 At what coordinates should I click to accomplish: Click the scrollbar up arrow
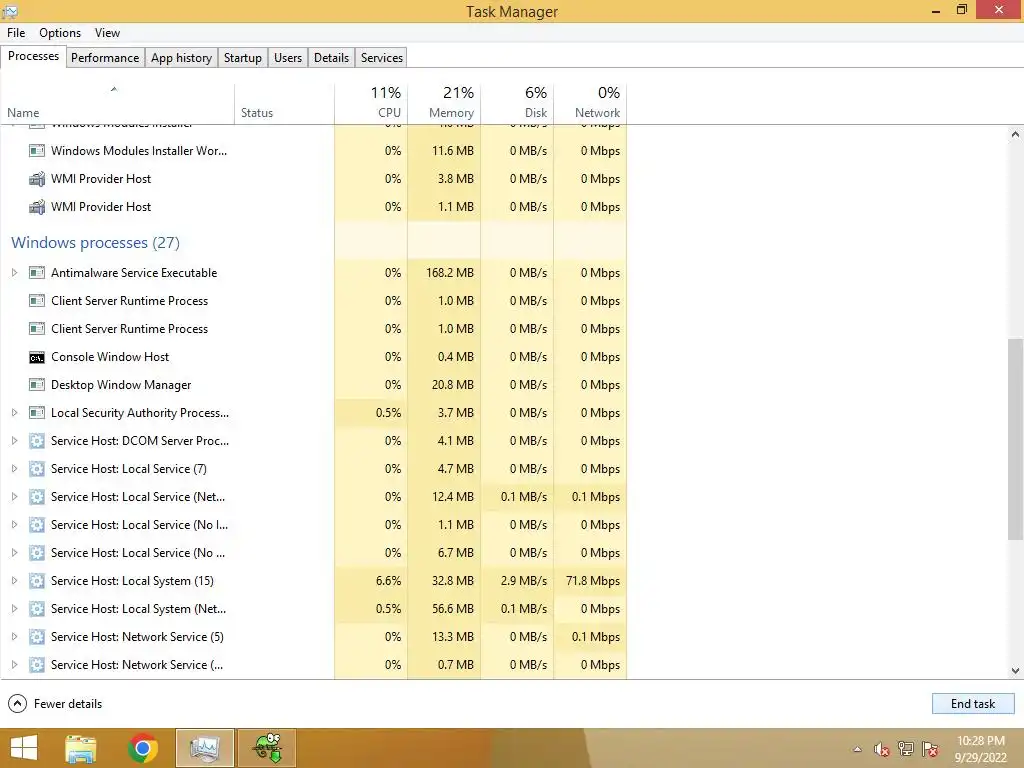click(x=1015, y=134)
